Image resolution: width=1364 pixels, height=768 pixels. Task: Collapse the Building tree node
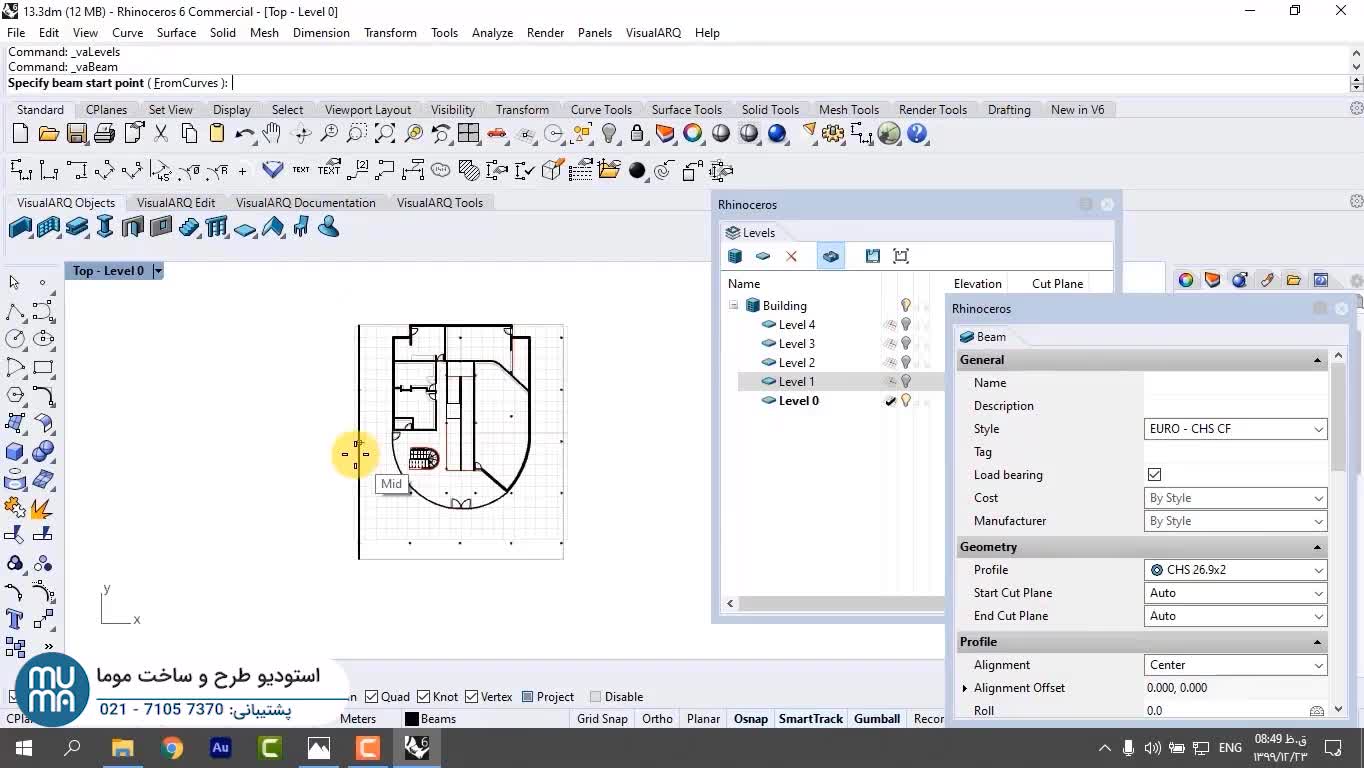click(733, 306)
